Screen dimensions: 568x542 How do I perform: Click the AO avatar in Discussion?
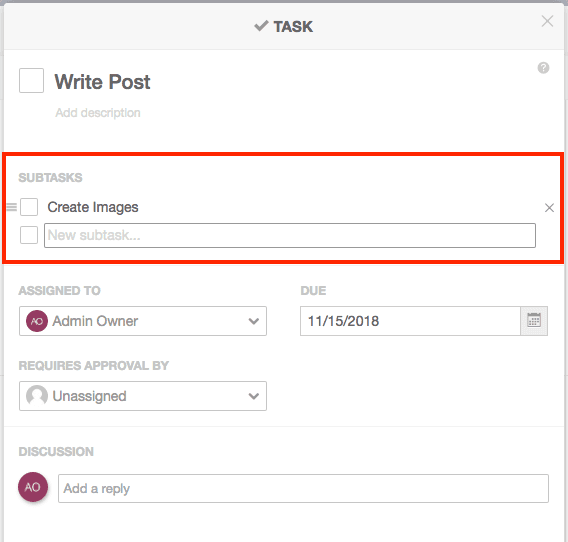[33, 487]
